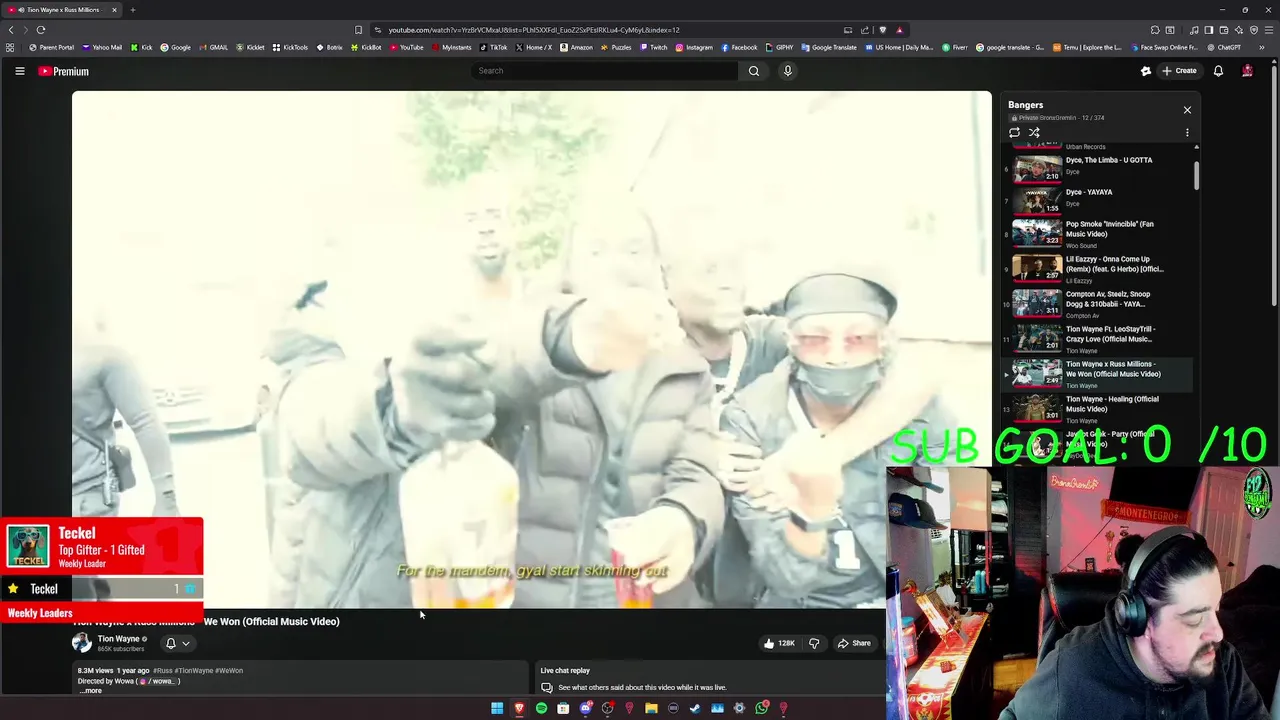
Task: Click the Bangers playlist title
Action: point(1025,105)
